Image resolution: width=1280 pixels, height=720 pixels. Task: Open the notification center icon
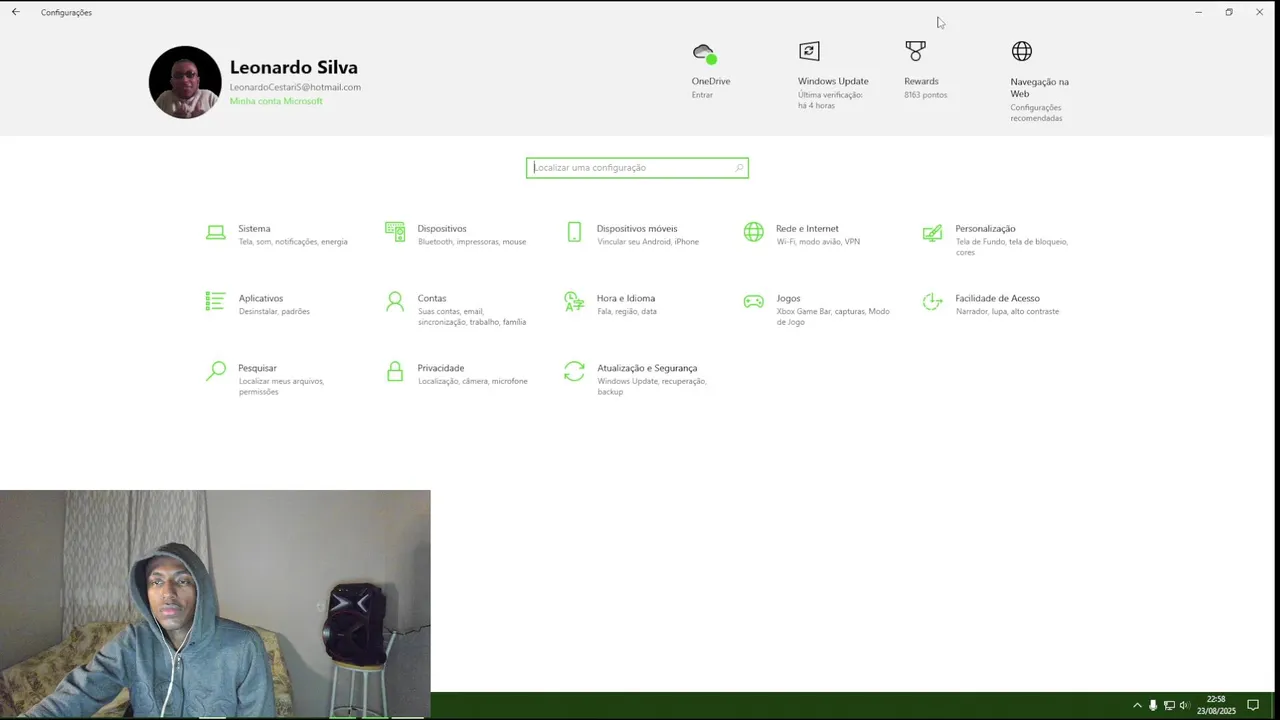coord(1252,706)
